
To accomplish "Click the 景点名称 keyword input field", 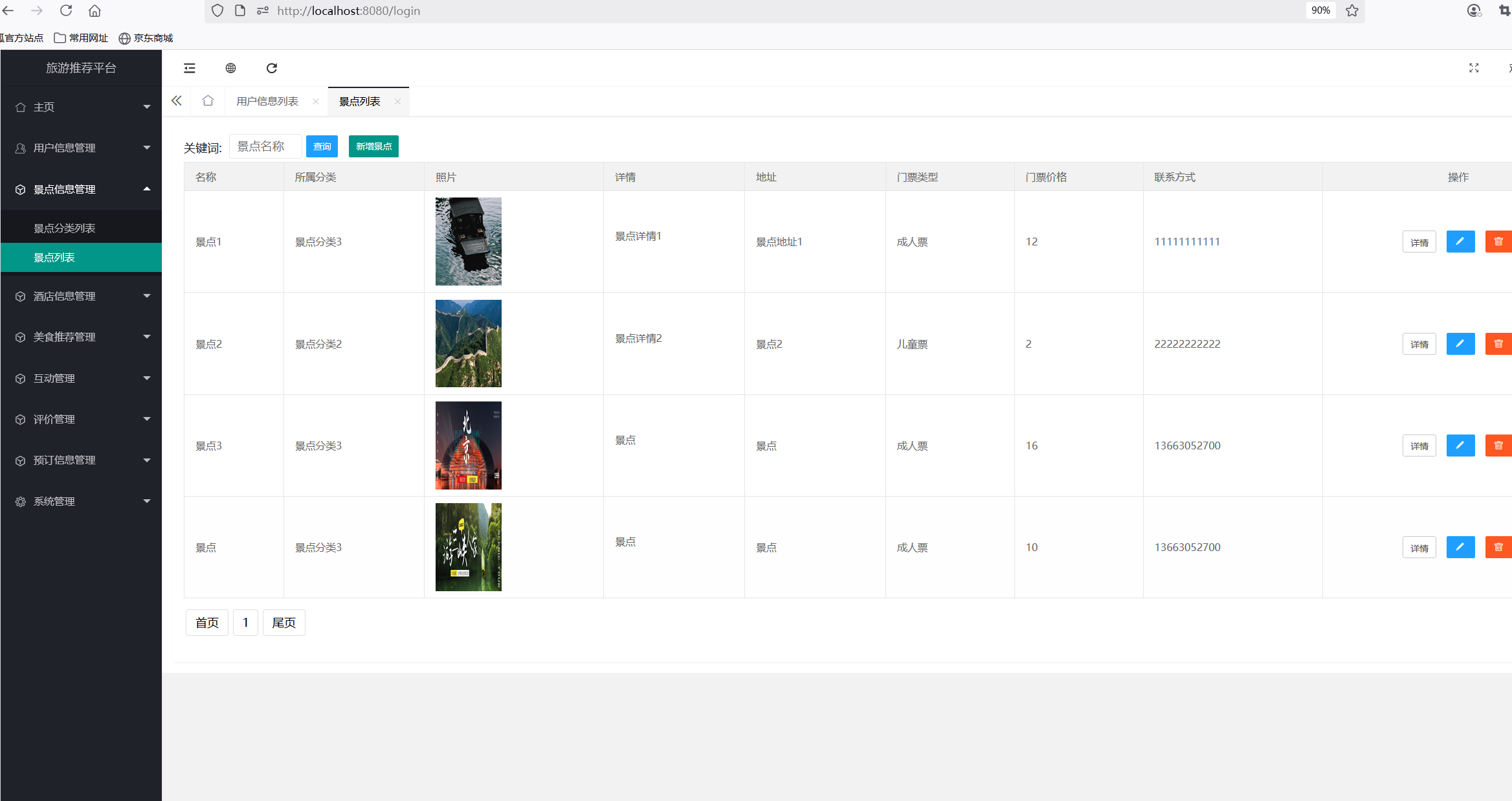I will 265,146.
